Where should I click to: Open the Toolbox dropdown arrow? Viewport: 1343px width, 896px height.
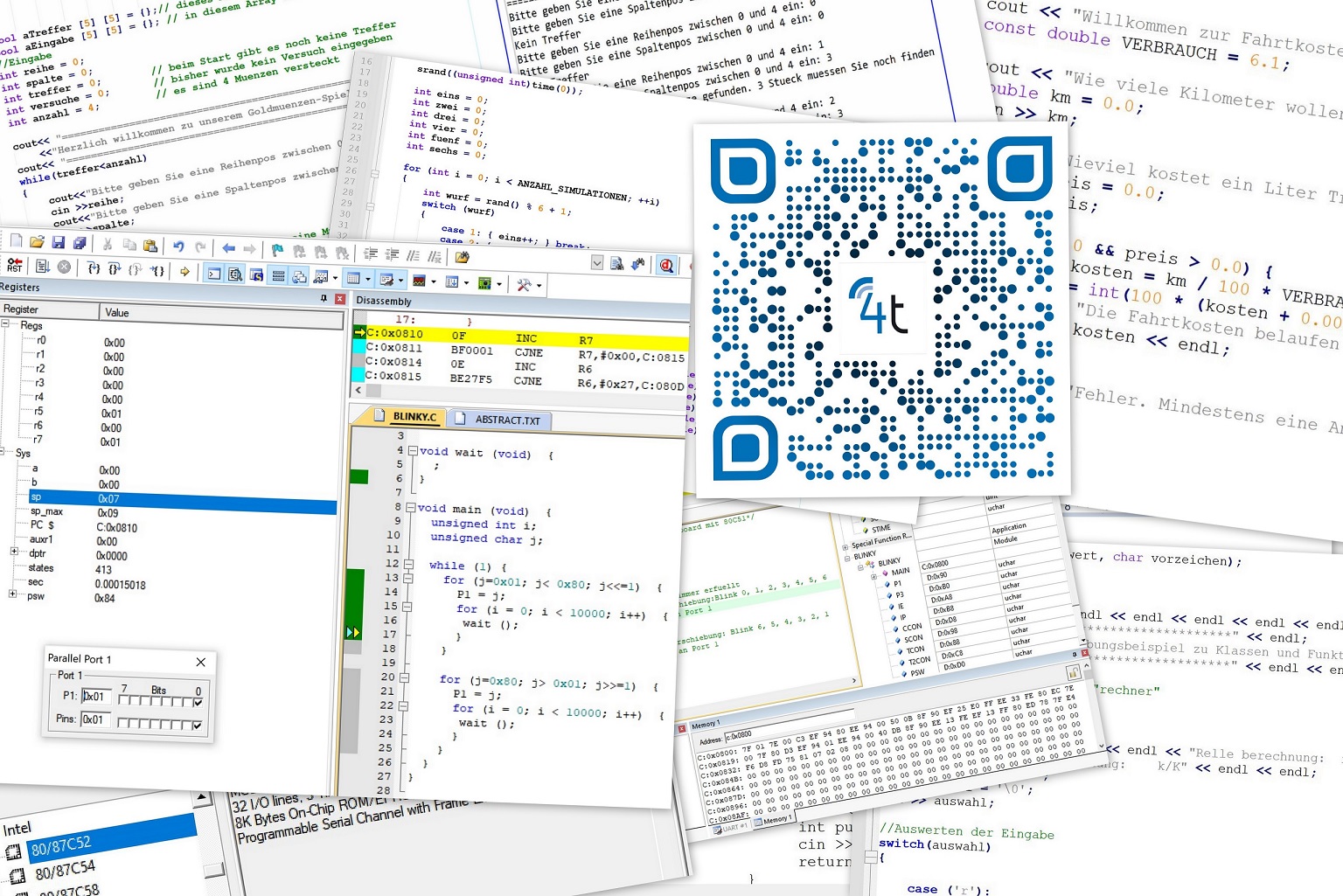pyautogui.click(x=539, y=285)
